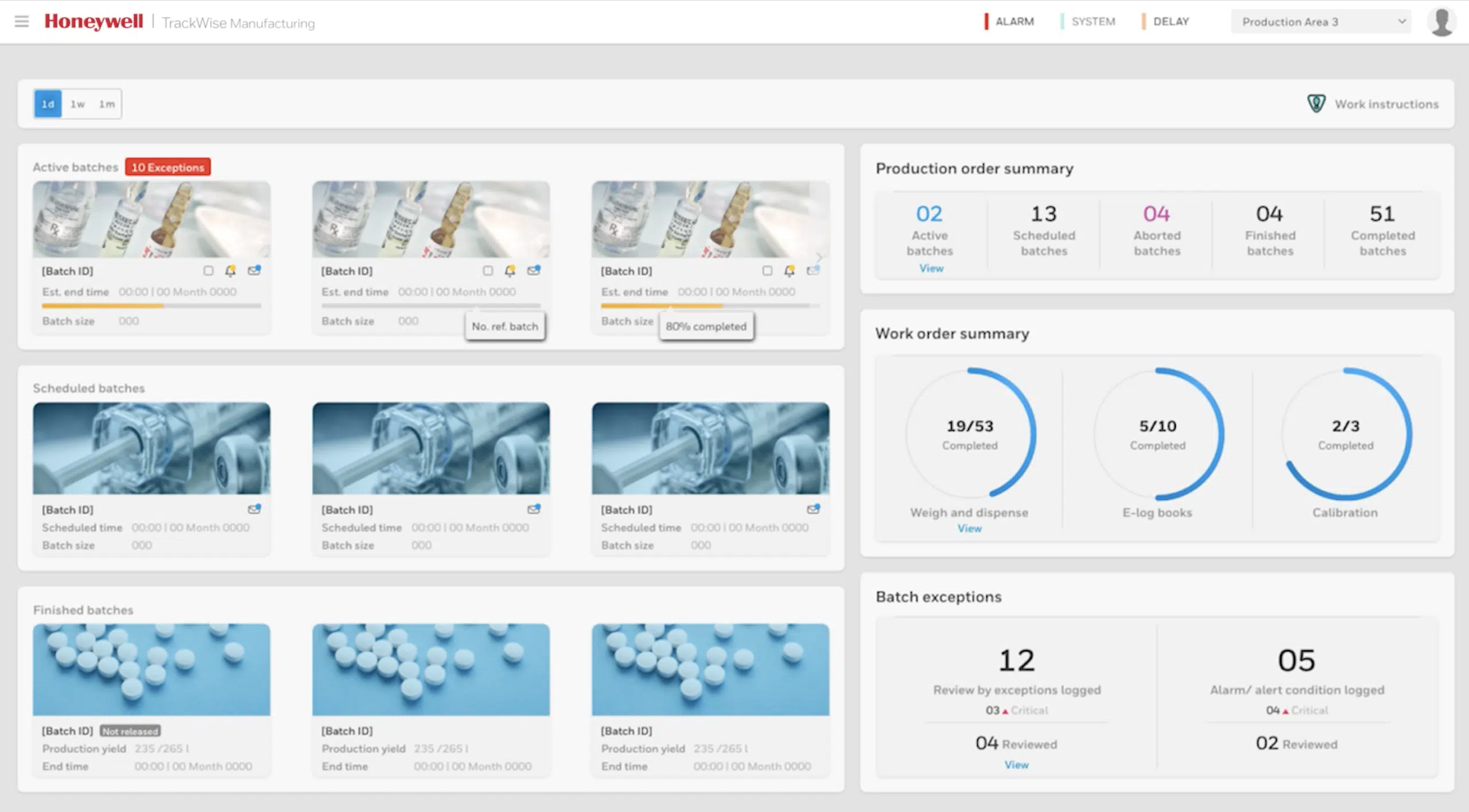
Task: Open the envelope notification icon on second active batch
Action: click(534, 270)
